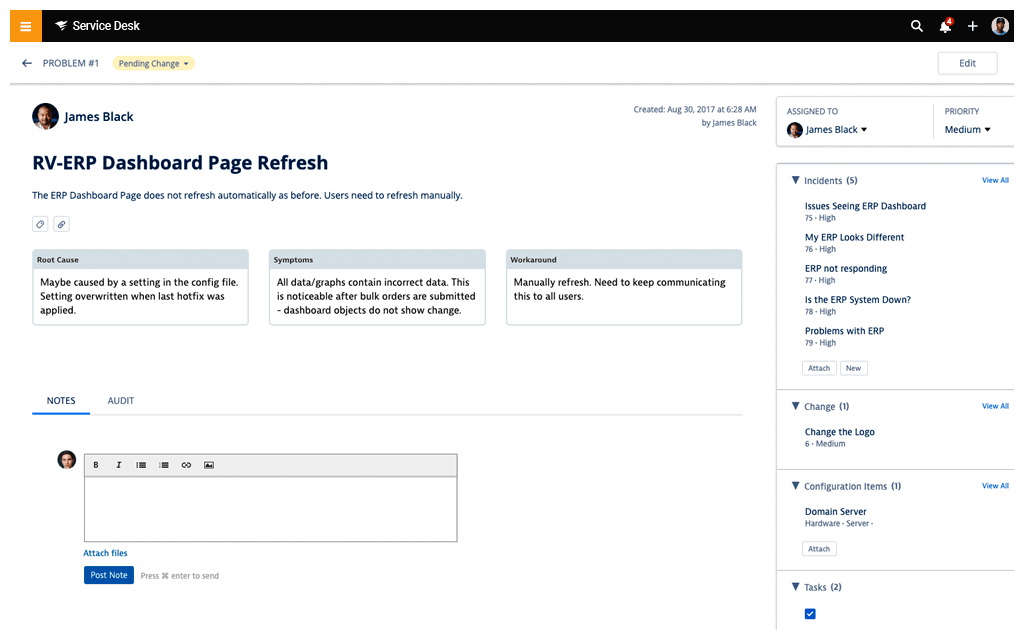Check the first task checkbox
The width and height of the screenshot is (1024, 640).
810,614
